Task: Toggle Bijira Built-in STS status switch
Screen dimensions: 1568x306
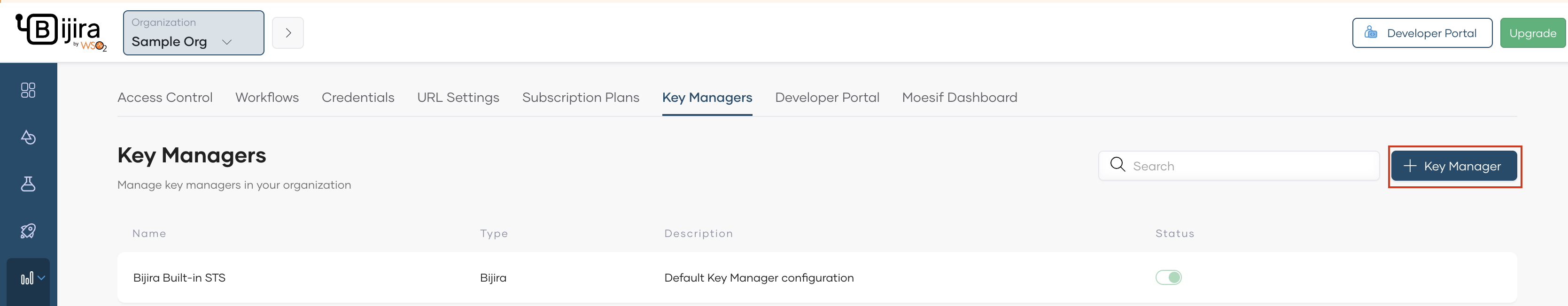Action: (1168, 277)
